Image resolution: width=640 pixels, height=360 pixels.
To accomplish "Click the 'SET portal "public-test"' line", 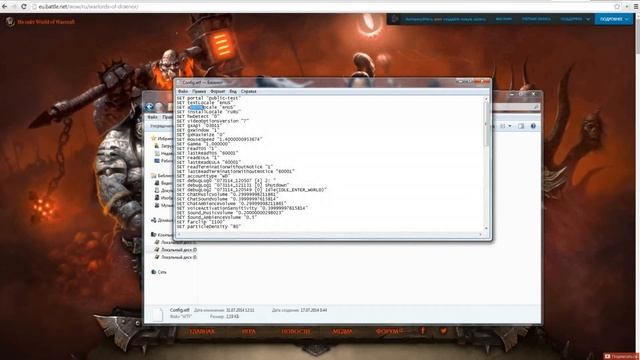I will (x=209, y=98).
